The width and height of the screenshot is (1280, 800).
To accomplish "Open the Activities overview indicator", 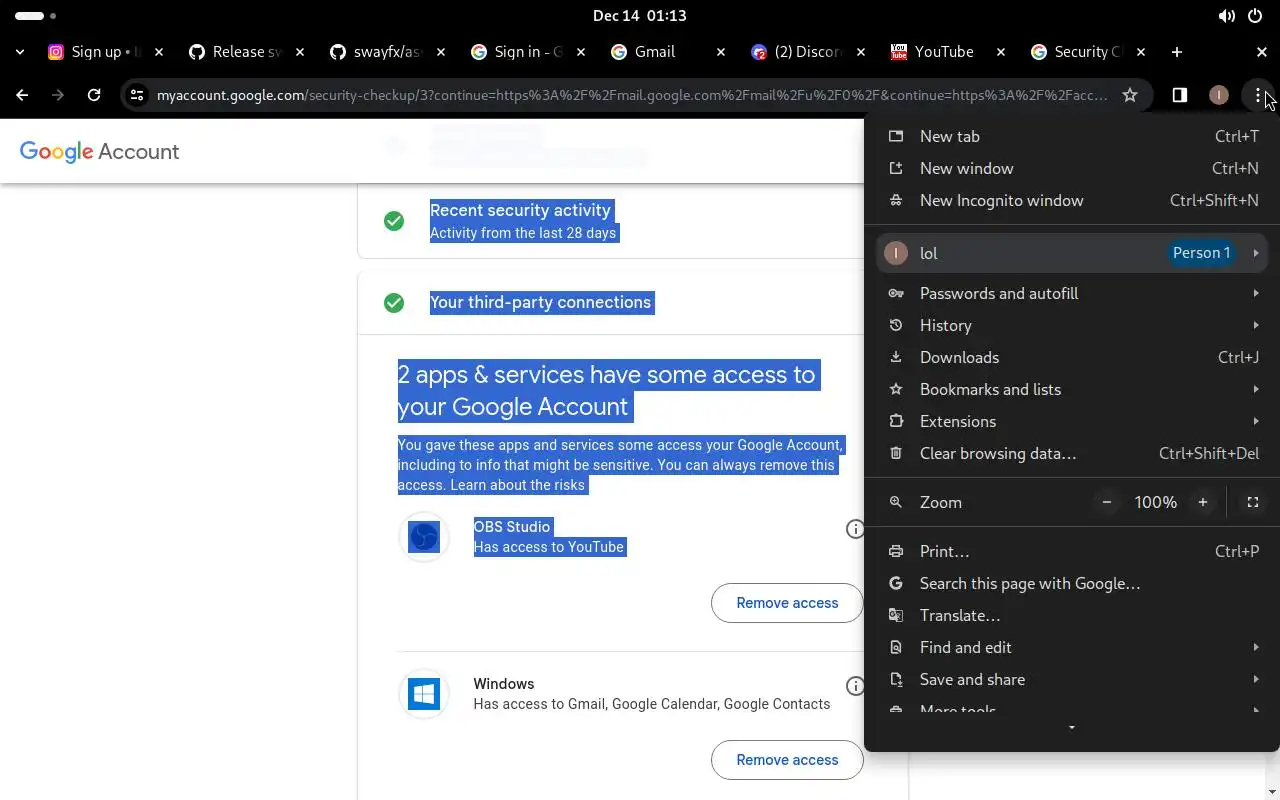I will (x=35, y=16).
